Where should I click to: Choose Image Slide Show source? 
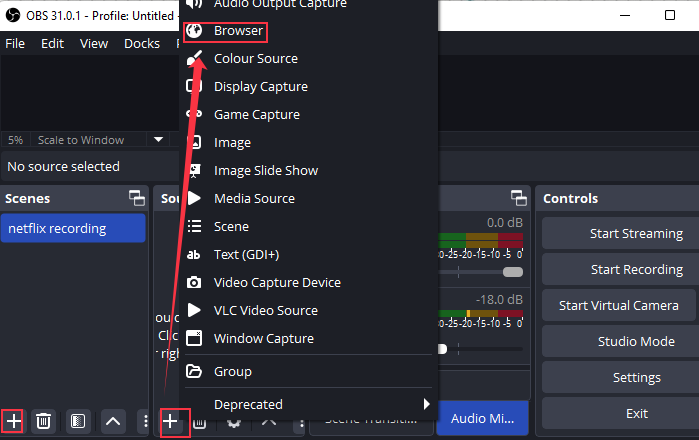coord(308,171)
